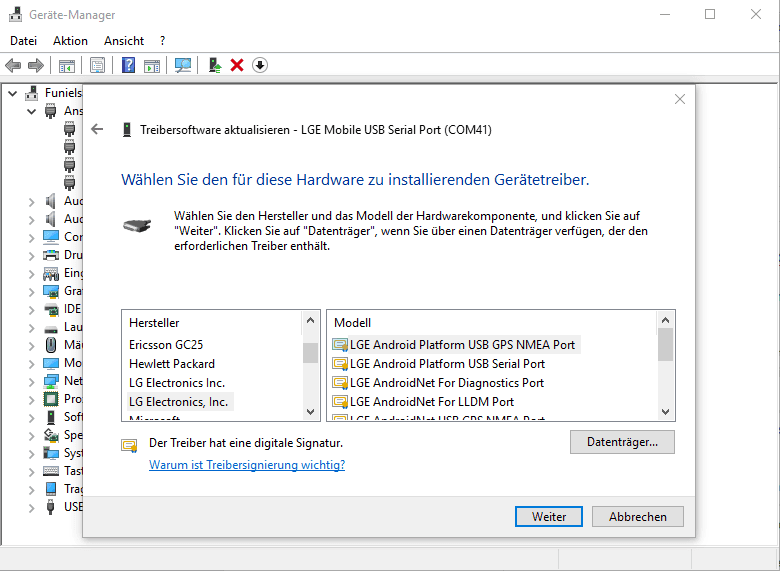Expand the Tas... keyboards tree node
The image size is (780, 571).
(x=31, y=472)
